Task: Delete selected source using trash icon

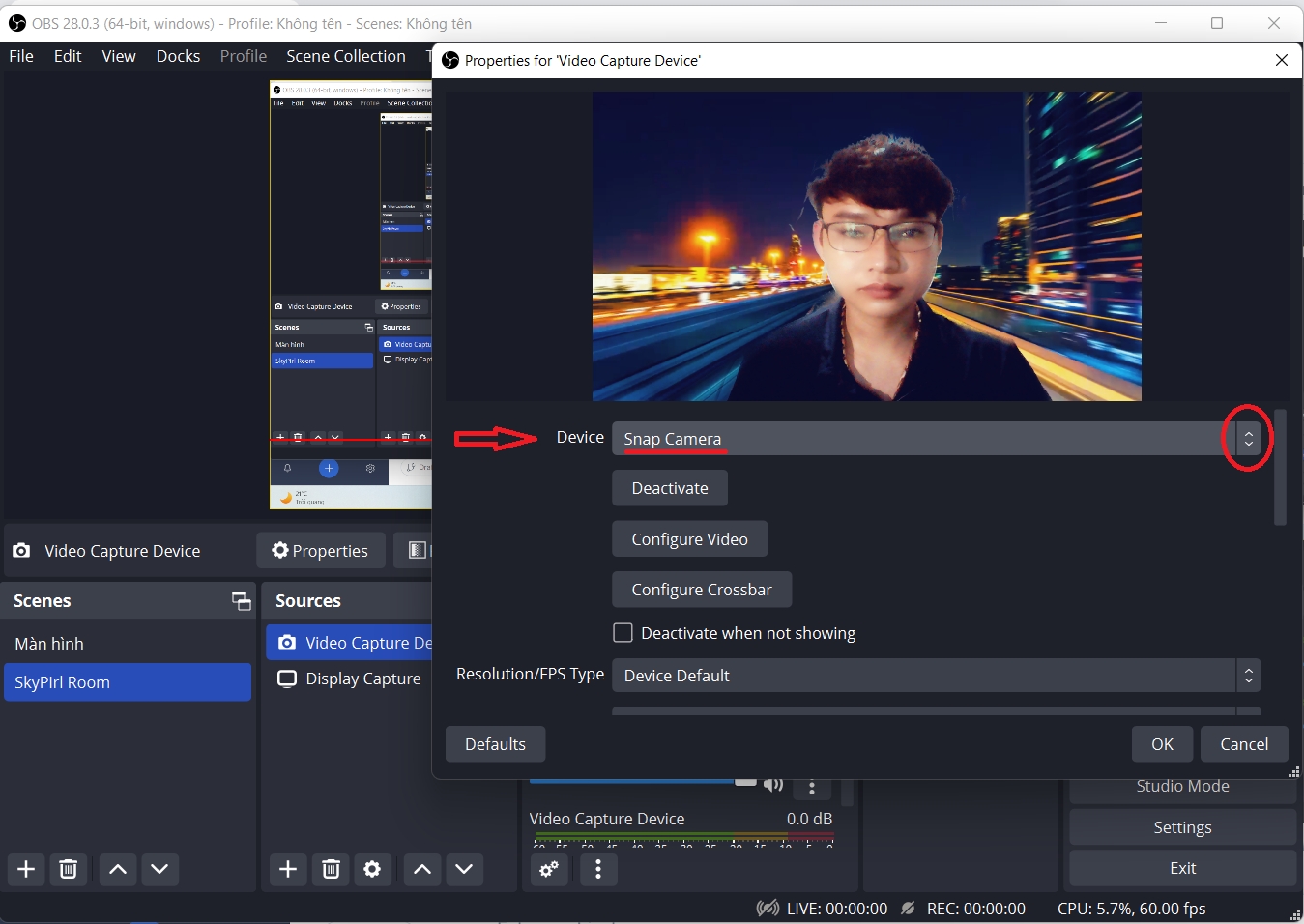Action: click(x=331, y=869)
